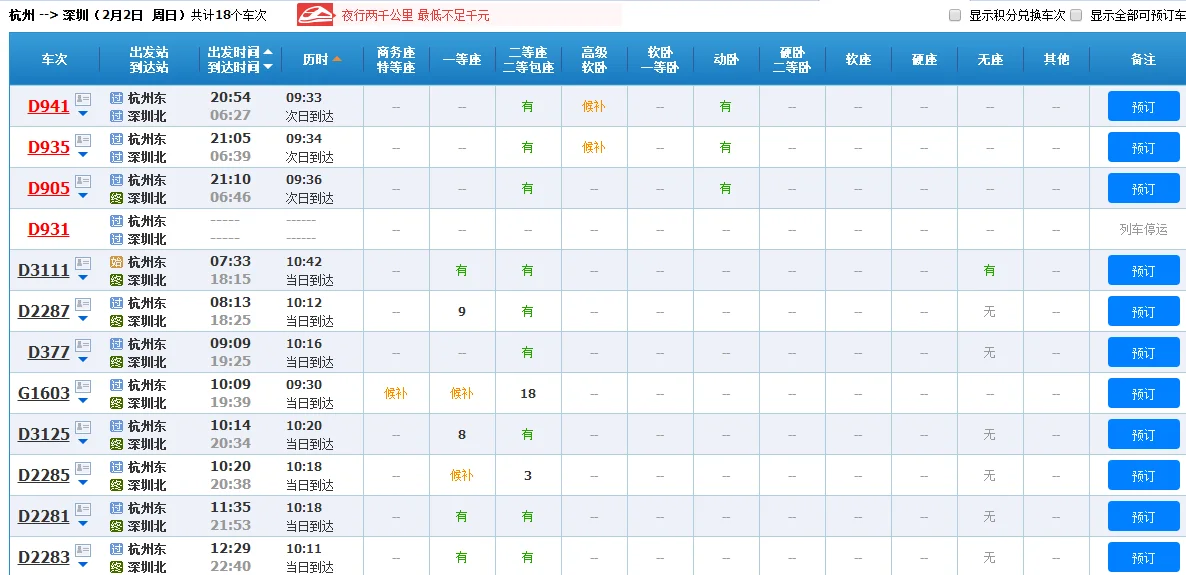Open train number link D3125
Screen dimensions: 1186x575
click(x=44, y=435)
